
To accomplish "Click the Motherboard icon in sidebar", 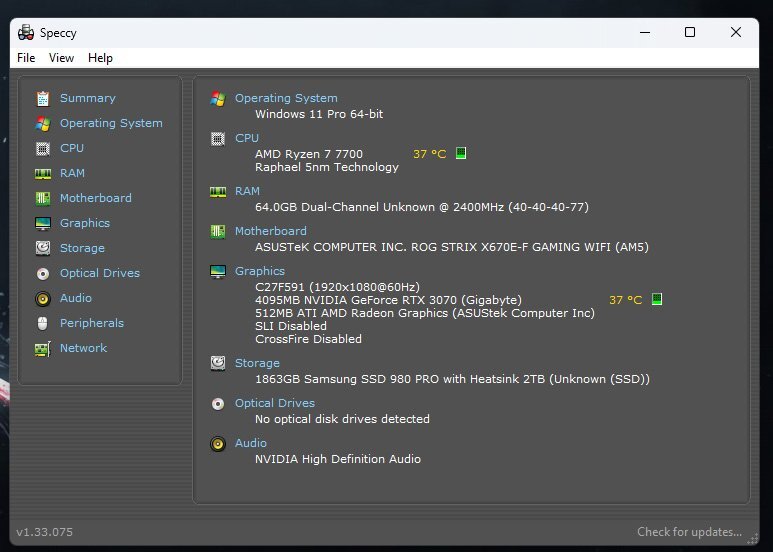I will [43, 199].
